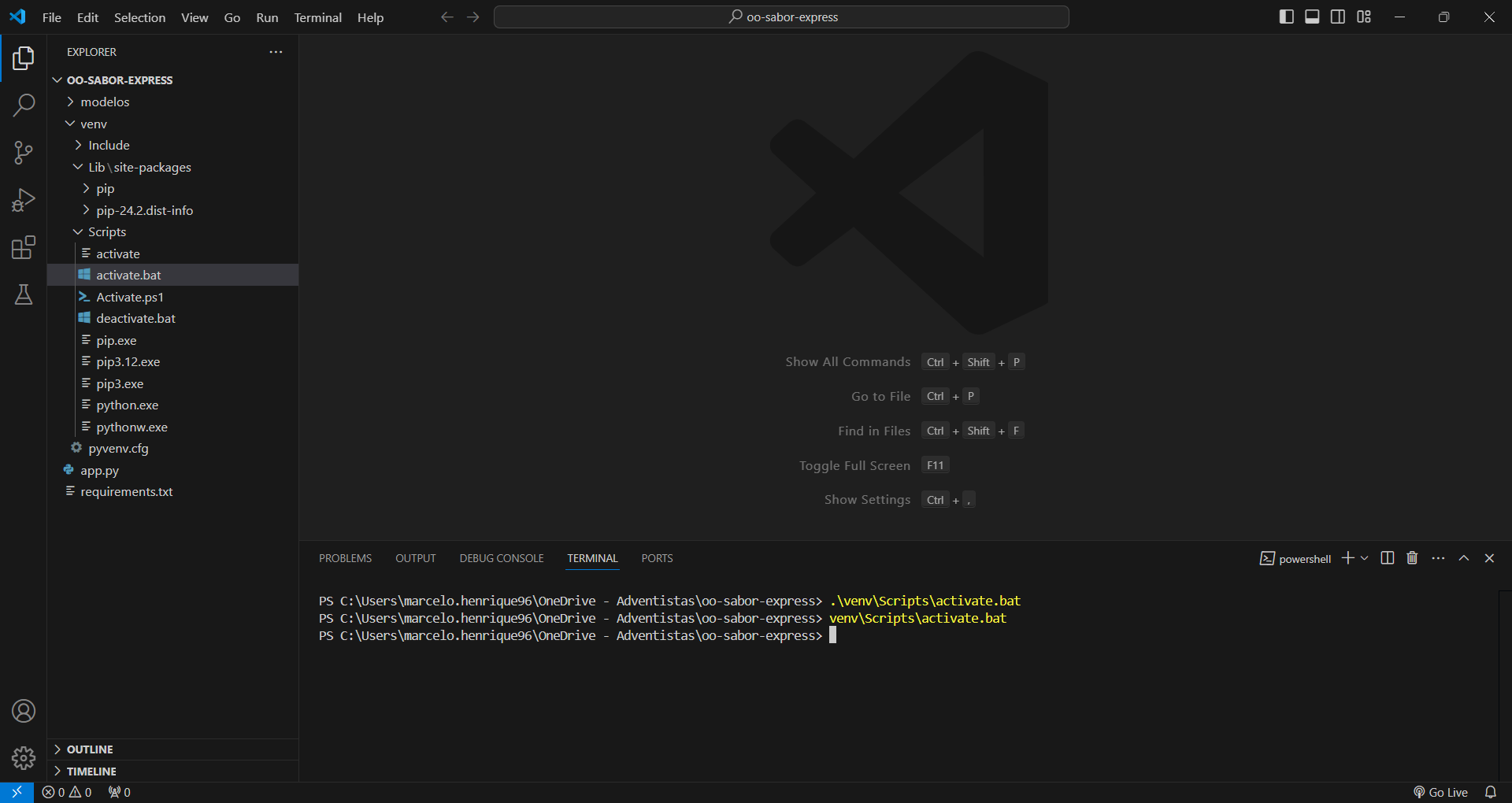The height and width of the screenshot is (803, 1512).
Task: Kill terminal with the trash icon
Action: [x=1412, y=558]
